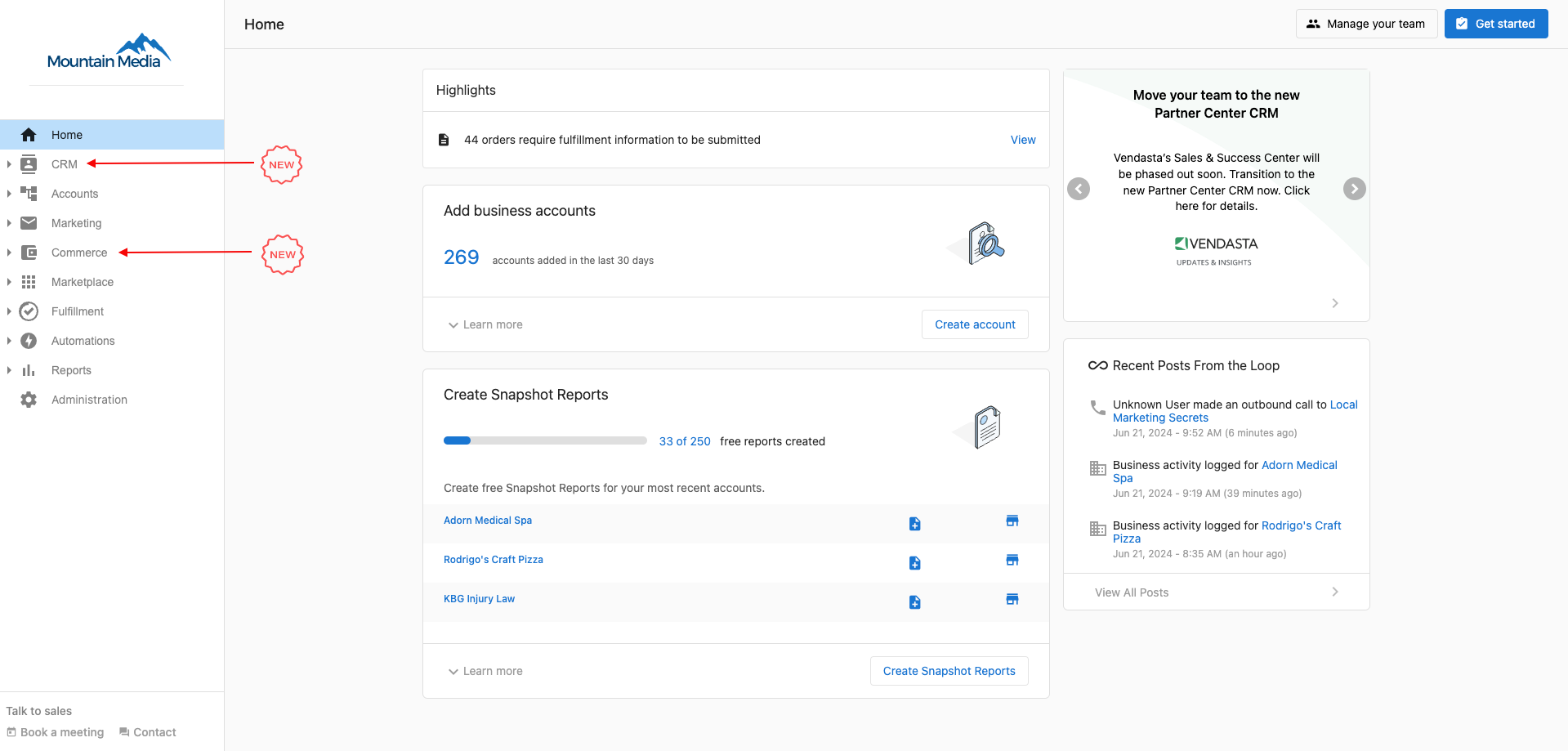Click the Automations lightning bolt icon

[x=29, y=341]
